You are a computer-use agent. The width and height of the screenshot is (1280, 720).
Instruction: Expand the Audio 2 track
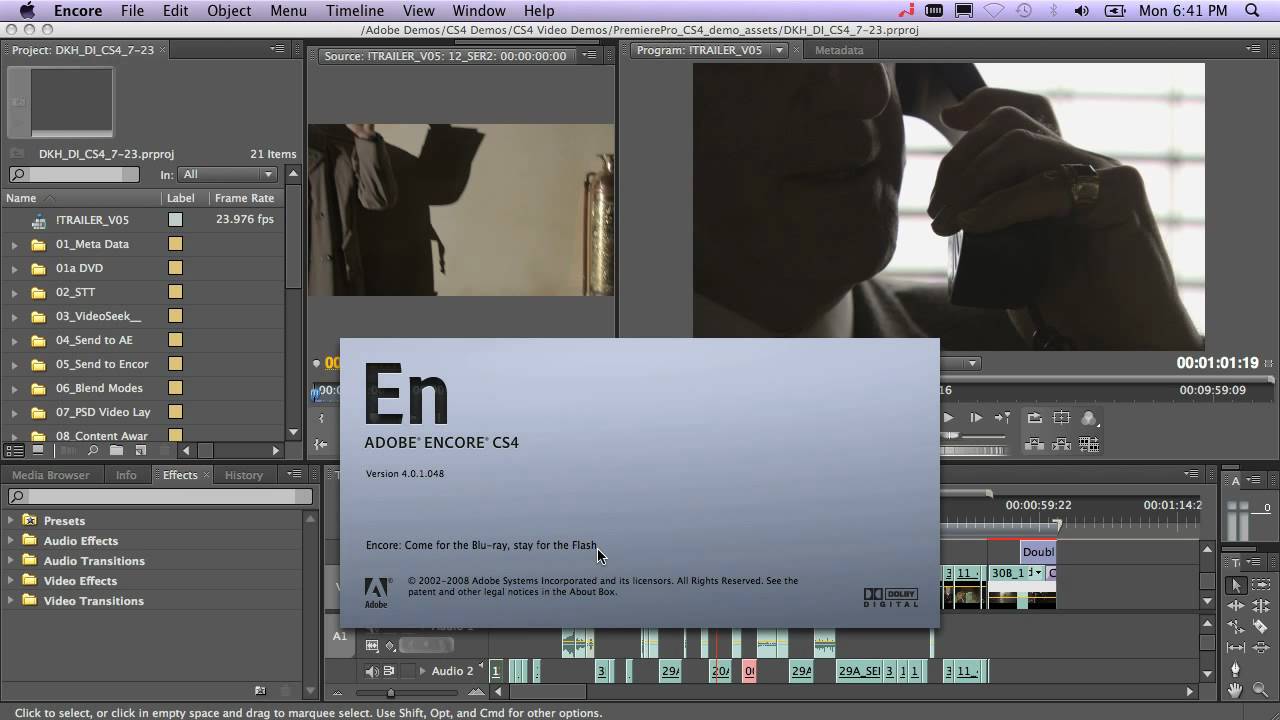(422, 671)
